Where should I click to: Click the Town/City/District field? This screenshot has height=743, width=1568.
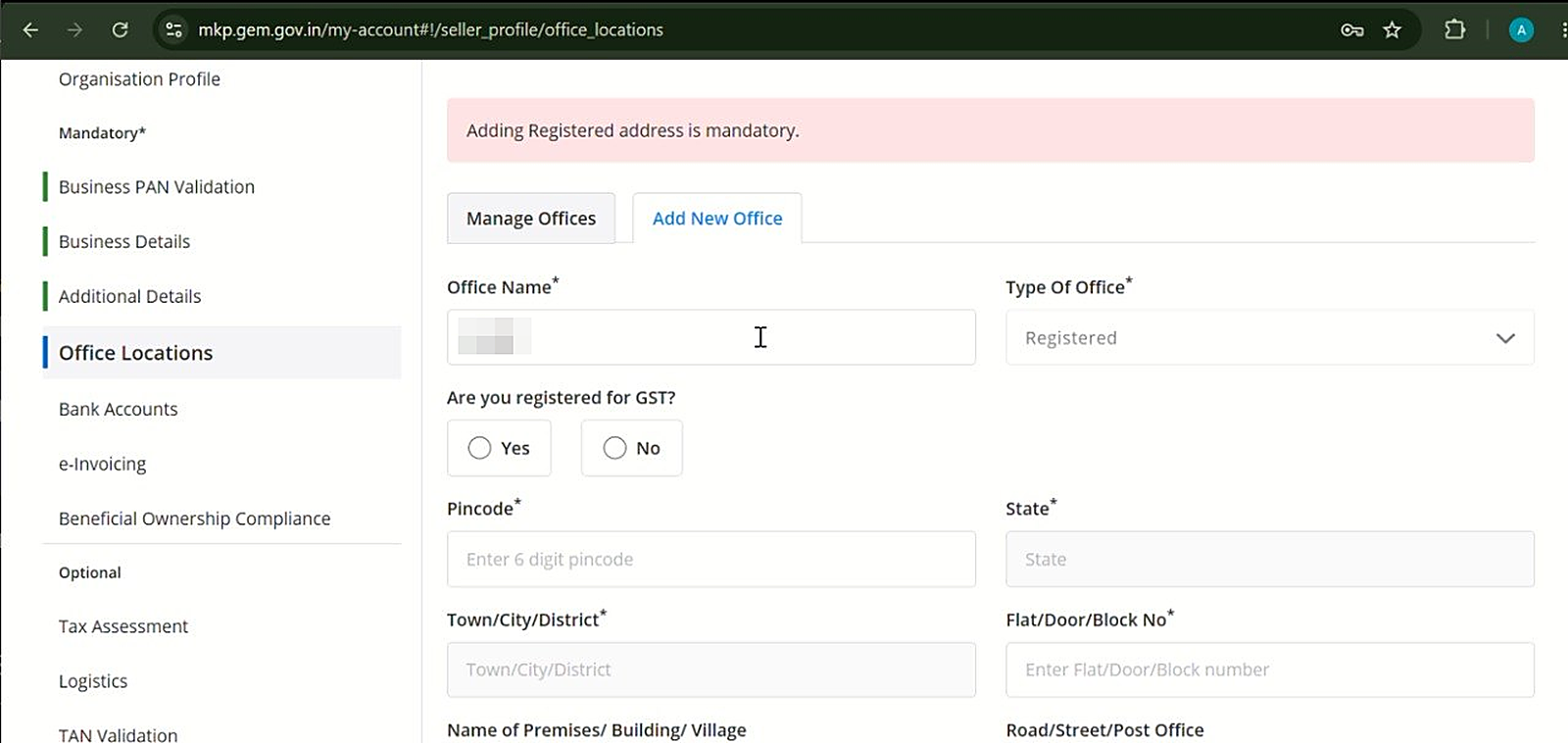711,669
